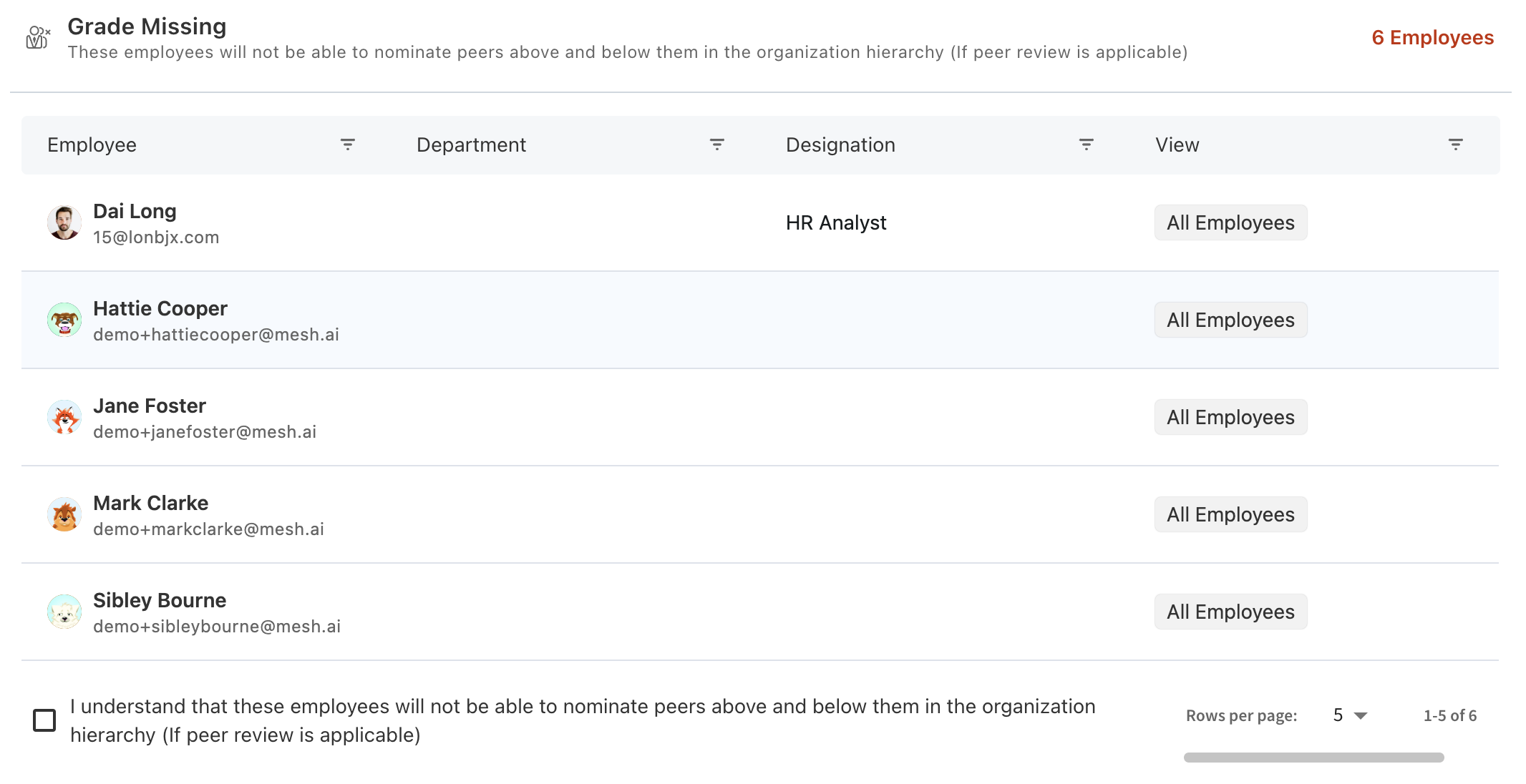Click the 6 Employees count link
This screenshot has height=784, width=1526.
[1432, 37]
